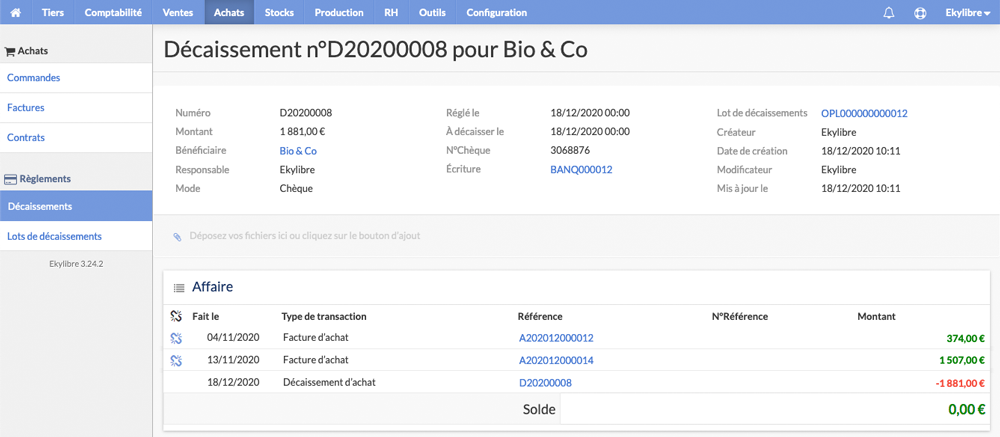The width and height of the screenshot is (1000, 437).
Task: Go to Factures in sidebar
Action: pos(76,108)
